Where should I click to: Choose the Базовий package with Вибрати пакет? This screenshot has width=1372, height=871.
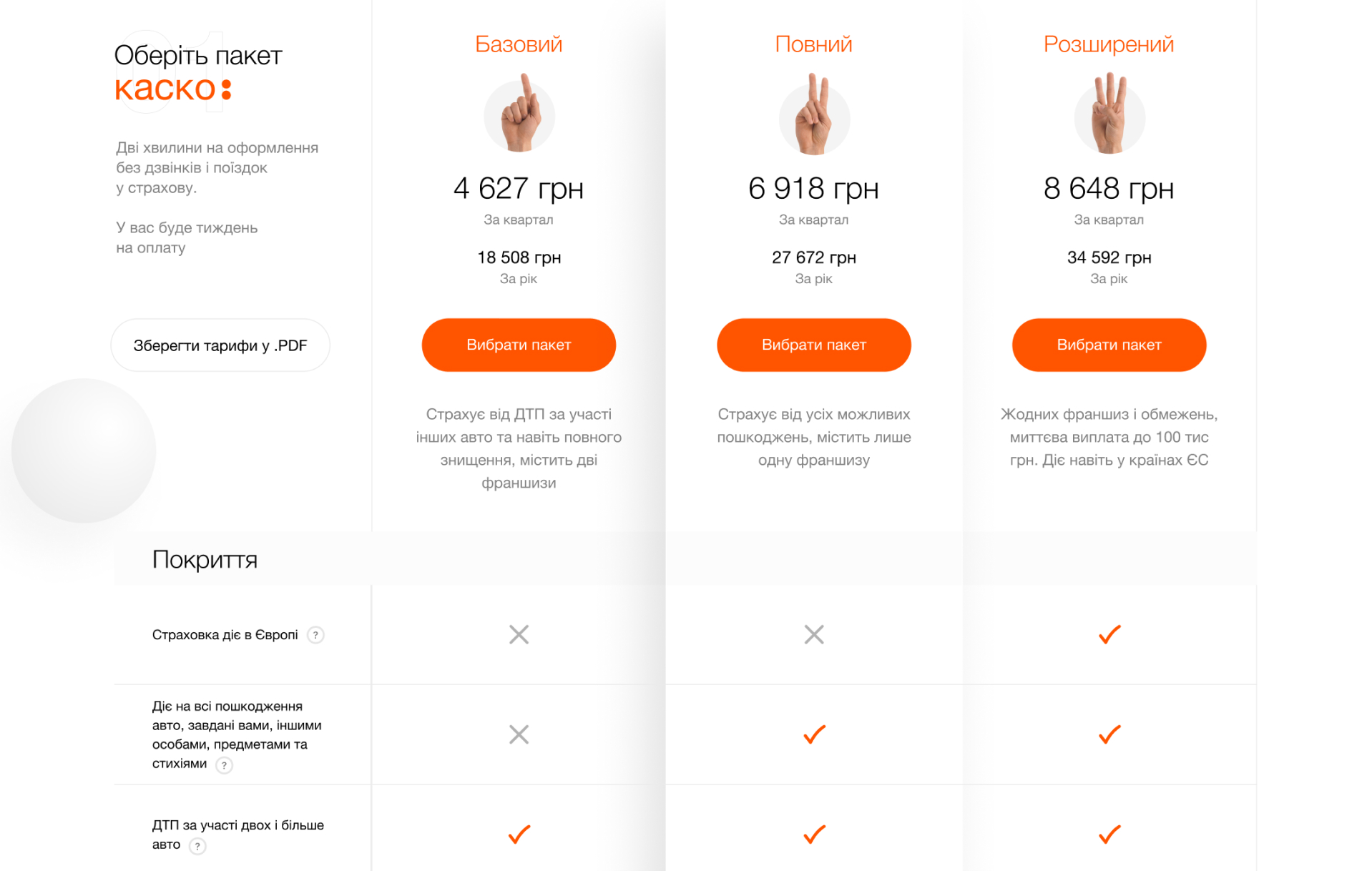coord(519,345)
